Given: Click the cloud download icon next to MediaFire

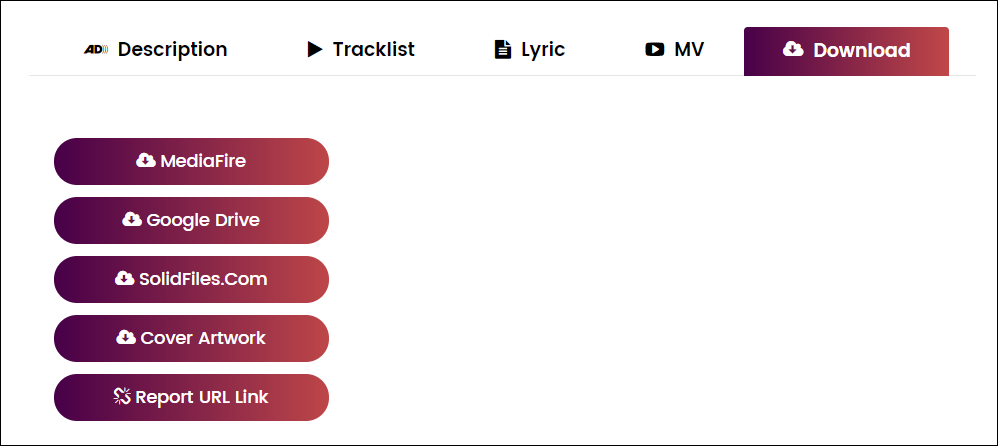Looking at the screenshot, I should click(x=145, y=160).
